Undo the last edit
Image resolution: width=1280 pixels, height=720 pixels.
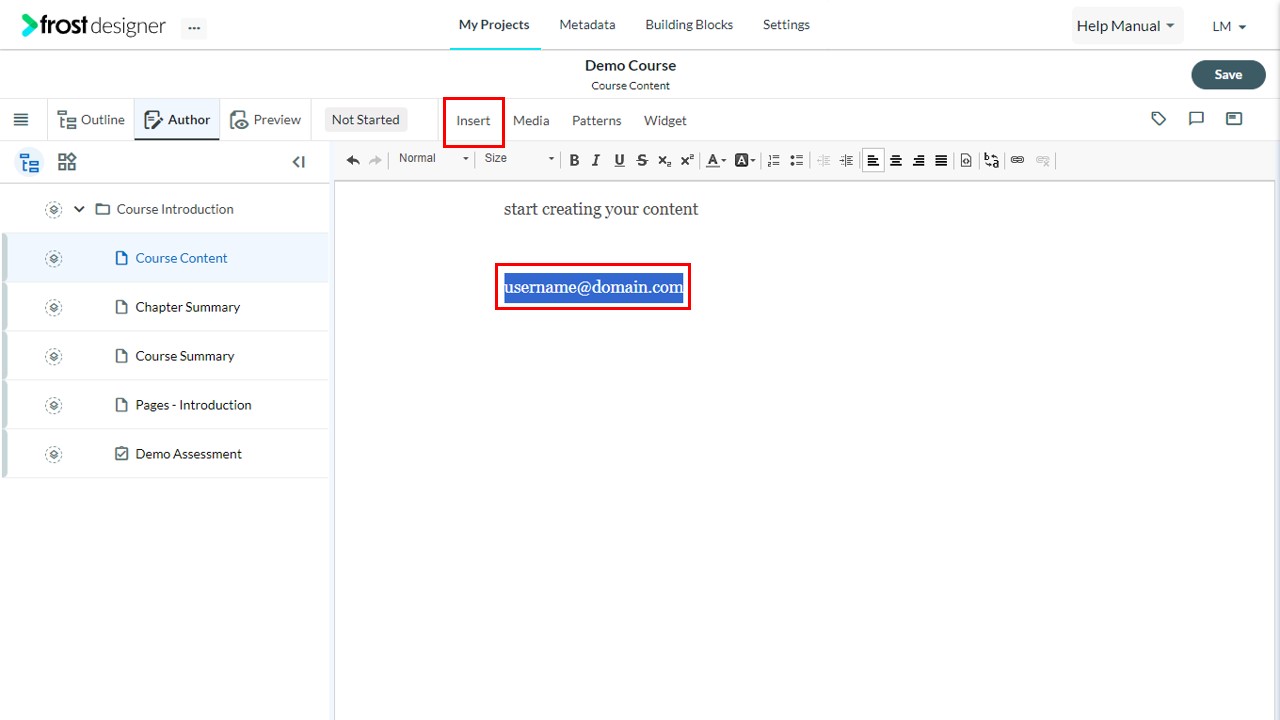pos(353,160)
